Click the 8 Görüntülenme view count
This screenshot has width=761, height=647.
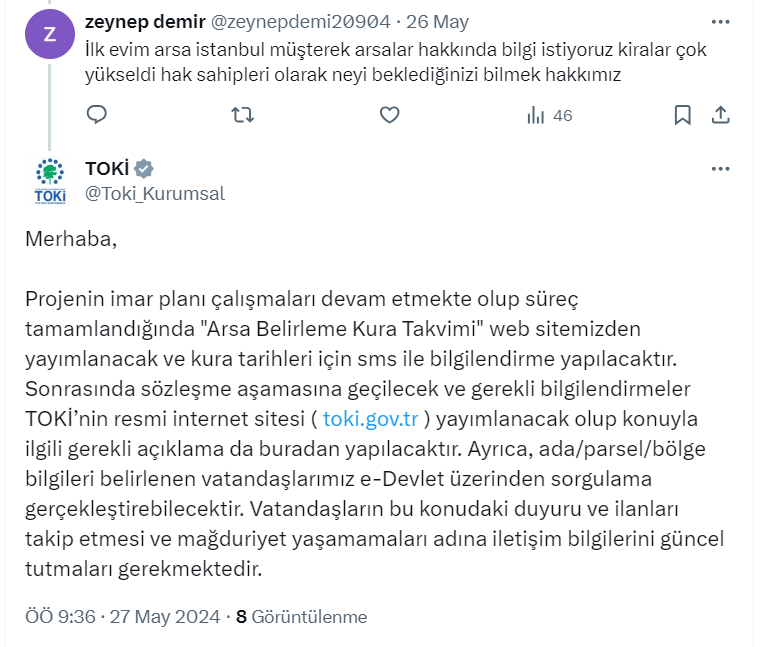point(301,617)
